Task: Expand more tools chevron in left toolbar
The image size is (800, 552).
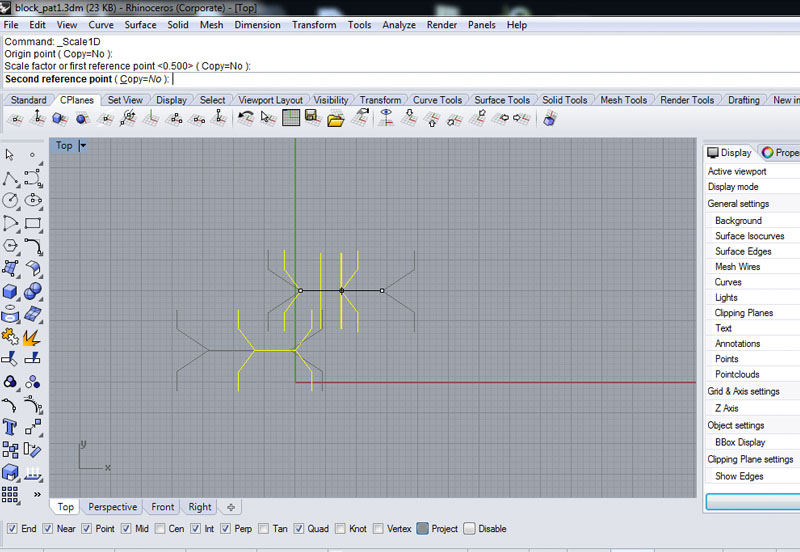Action: [x=37, y=494]
